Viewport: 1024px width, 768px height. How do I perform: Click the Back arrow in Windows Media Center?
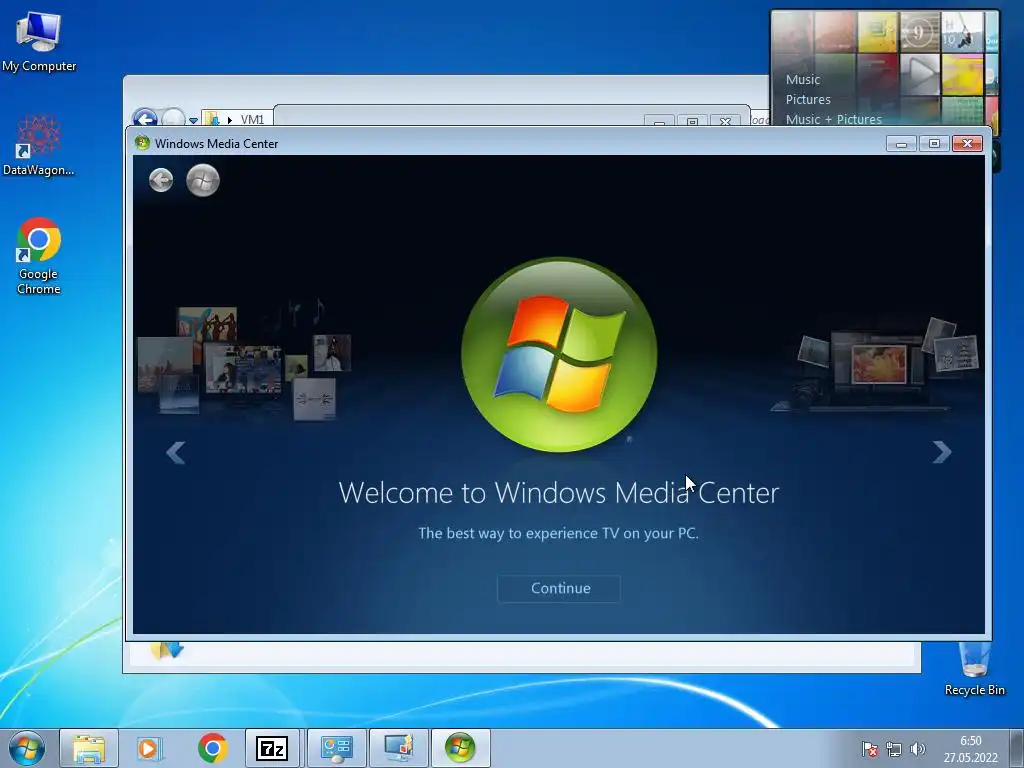tap(161, 180)
